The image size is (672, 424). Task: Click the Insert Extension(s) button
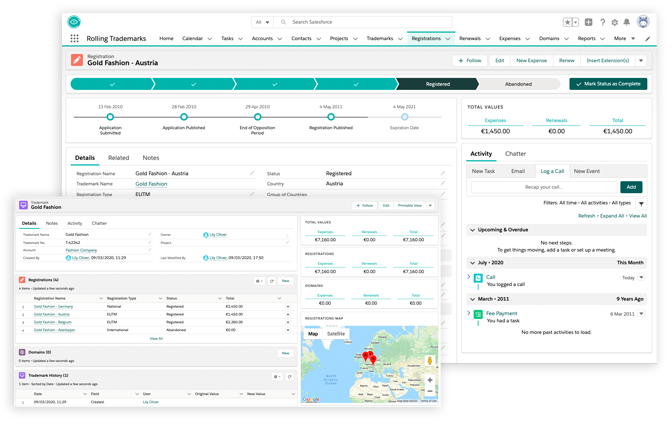(607, 60)
